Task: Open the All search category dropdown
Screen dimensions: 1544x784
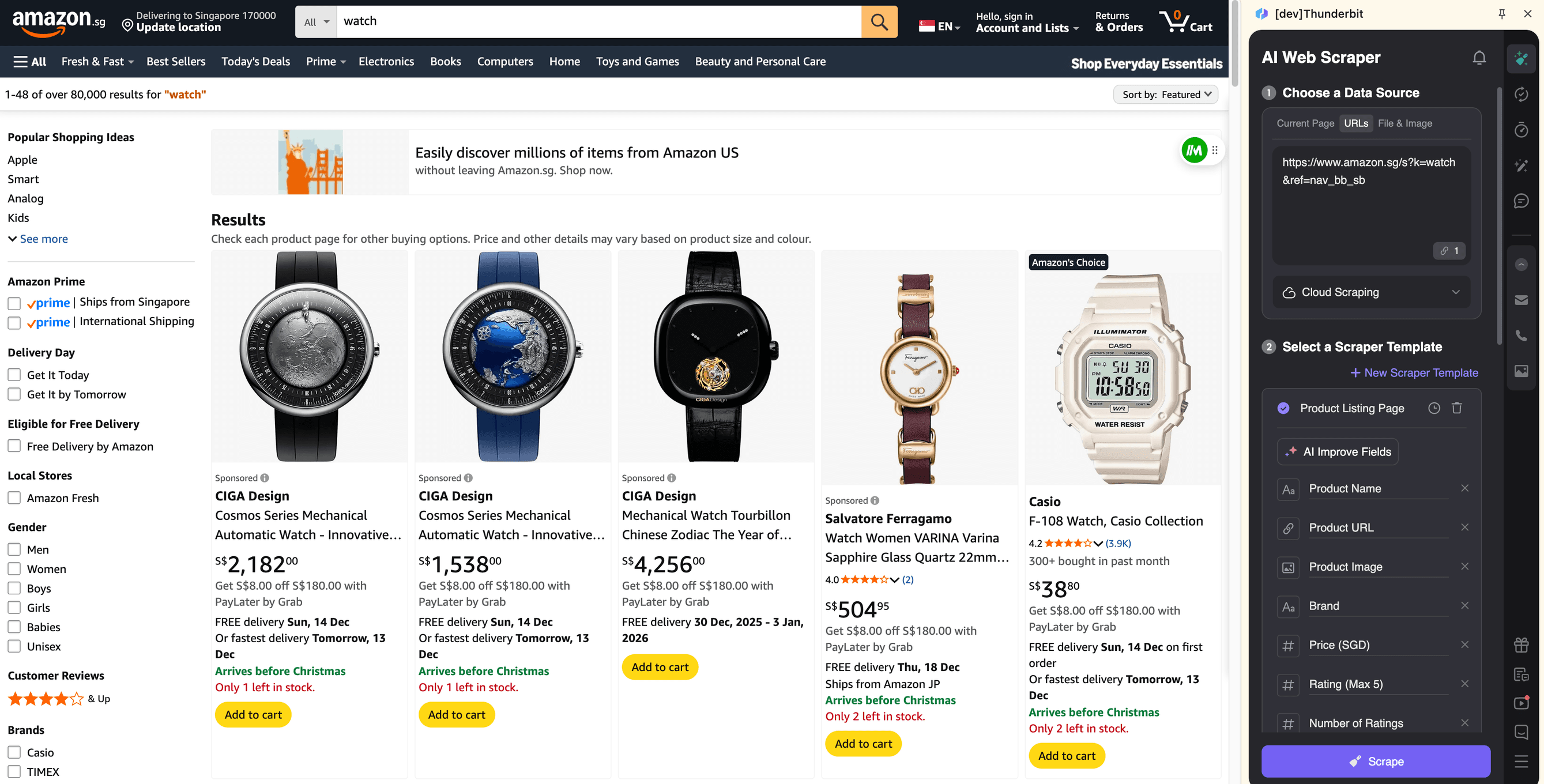Action: (x=316, y=21)
